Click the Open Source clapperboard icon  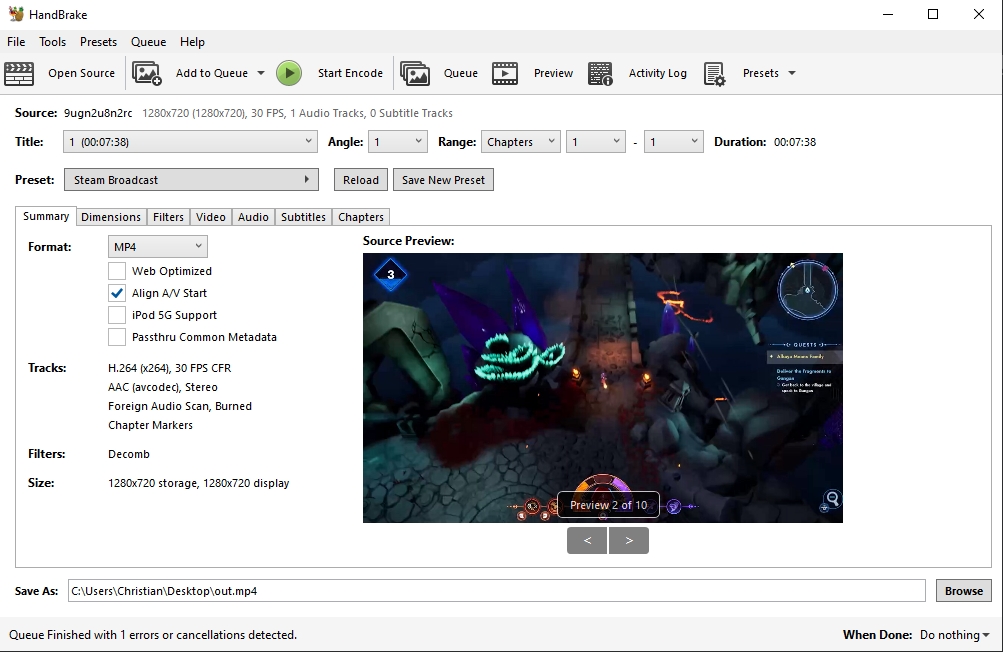coord(19,74)
